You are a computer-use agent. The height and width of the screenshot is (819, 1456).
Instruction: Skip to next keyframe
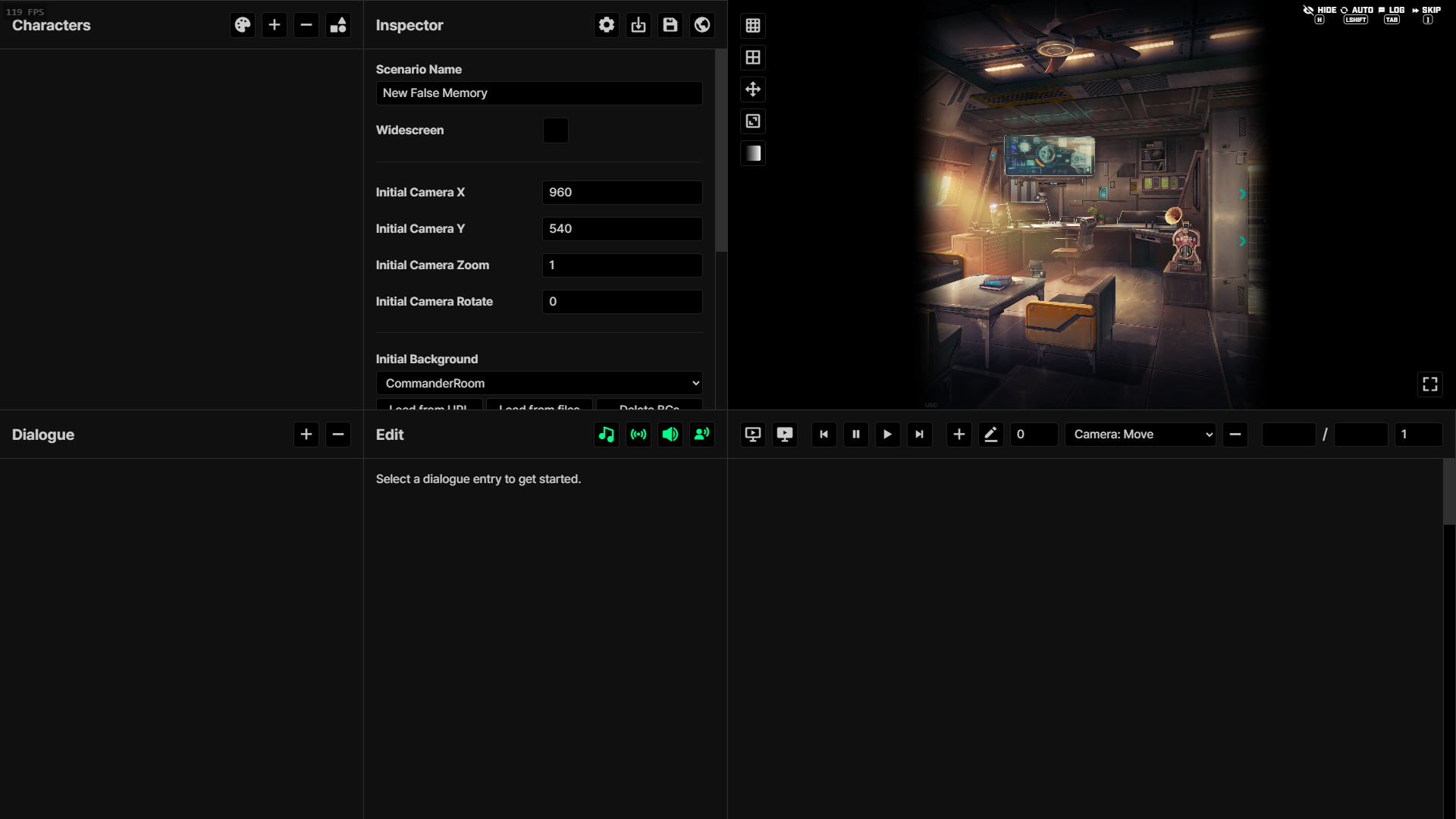[x=920, y=435]
